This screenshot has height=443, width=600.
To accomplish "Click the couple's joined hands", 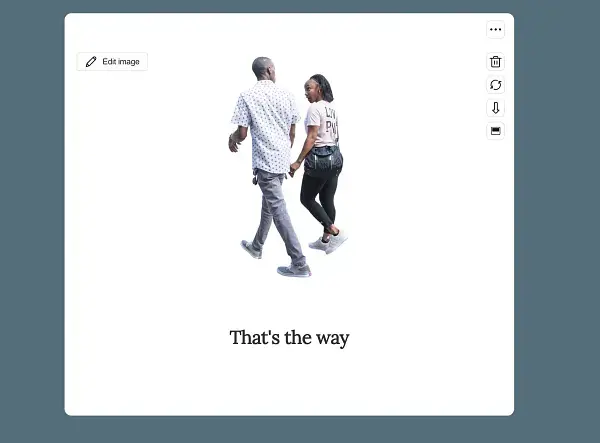I will pos(293,170).
